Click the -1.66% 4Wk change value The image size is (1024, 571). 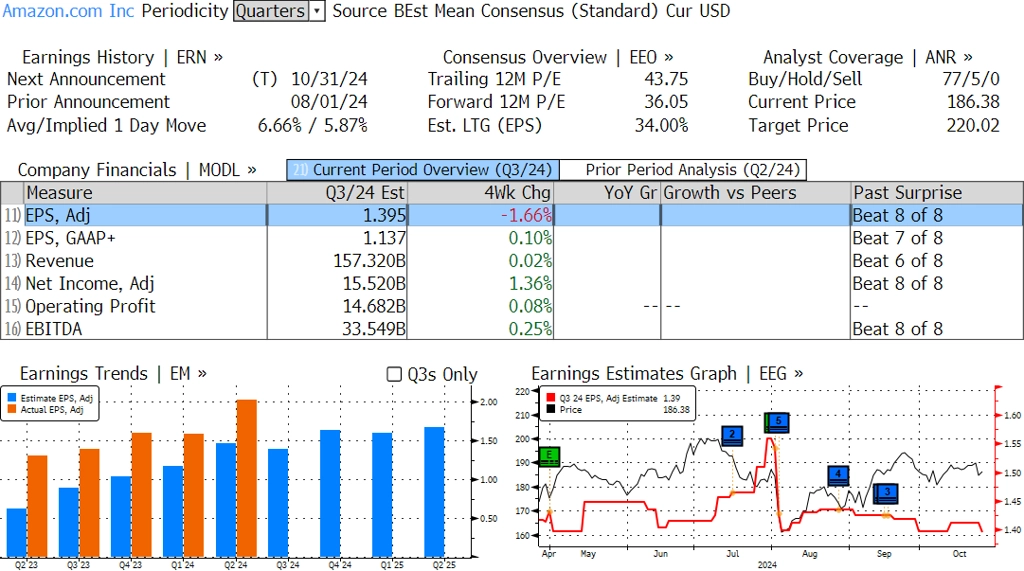pos(526,216)
